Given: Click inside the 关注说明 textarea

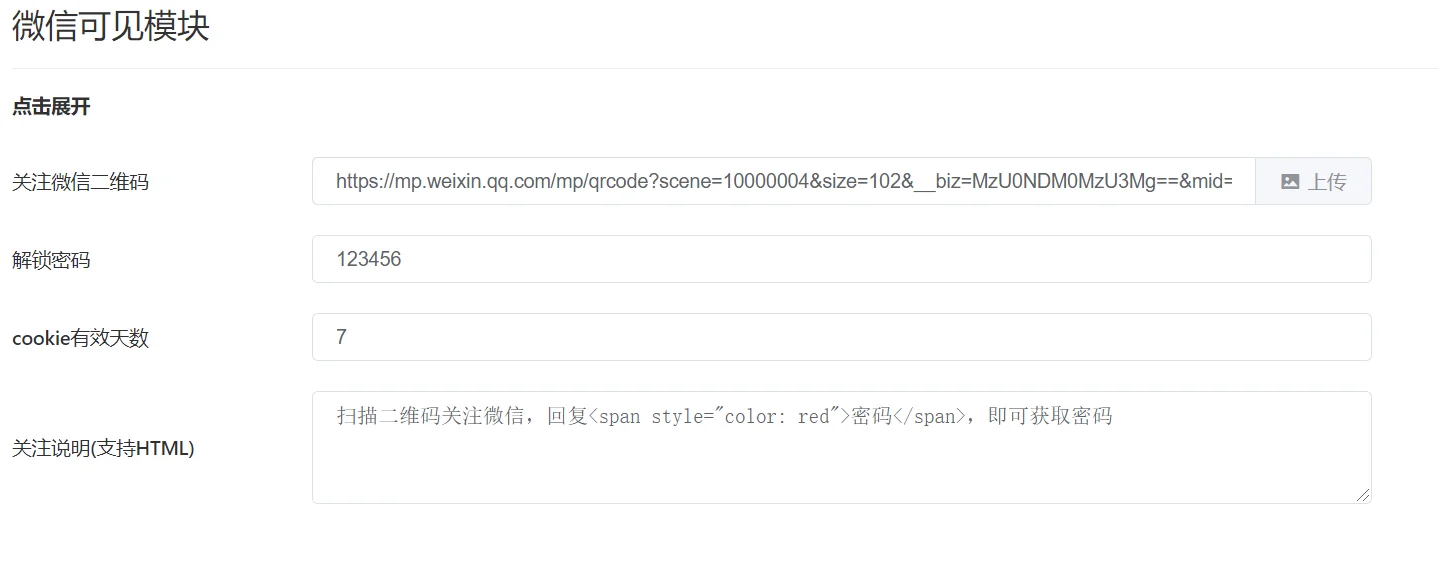Looking at the screenshot, I should click(x=841, y=447).
